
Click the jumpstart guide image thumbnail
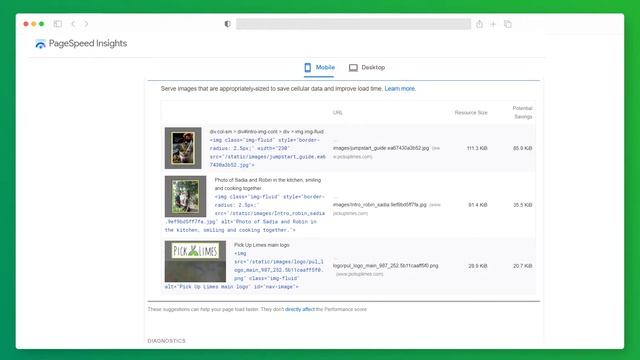click(x=183, y=148)
